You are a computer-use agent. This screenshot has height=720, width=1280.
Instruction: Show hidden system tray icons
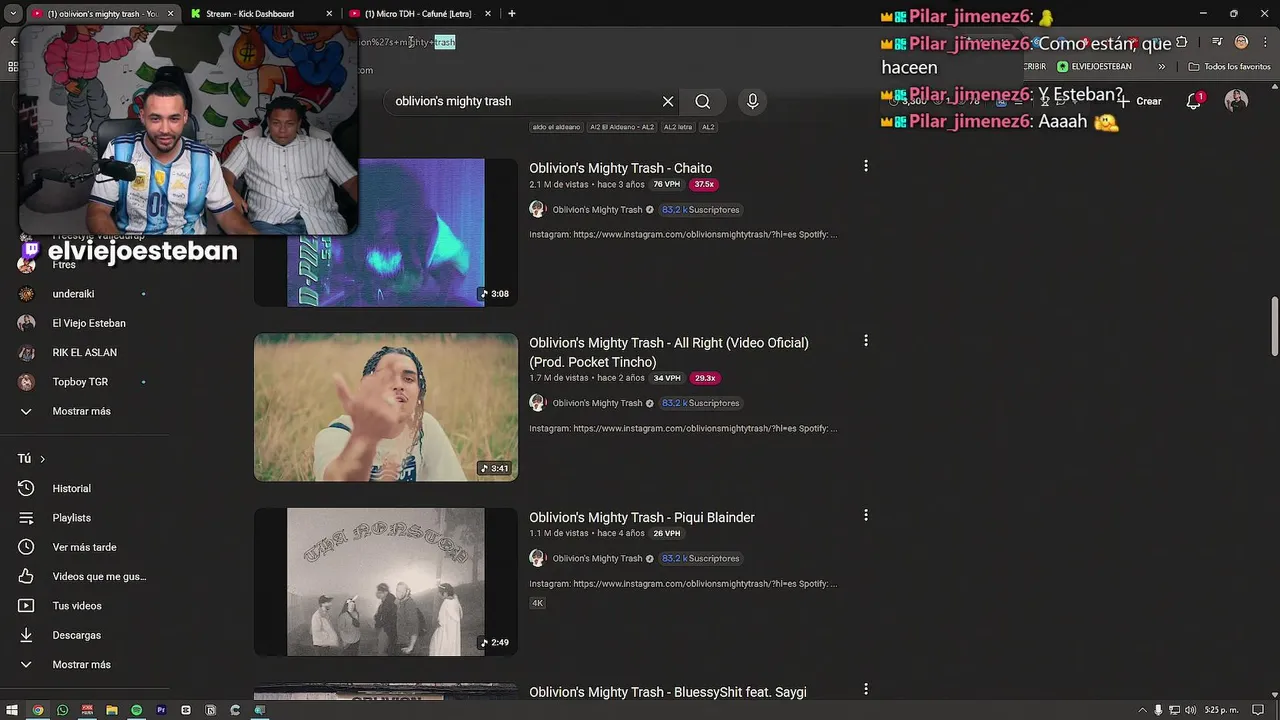click(1143, 710)
